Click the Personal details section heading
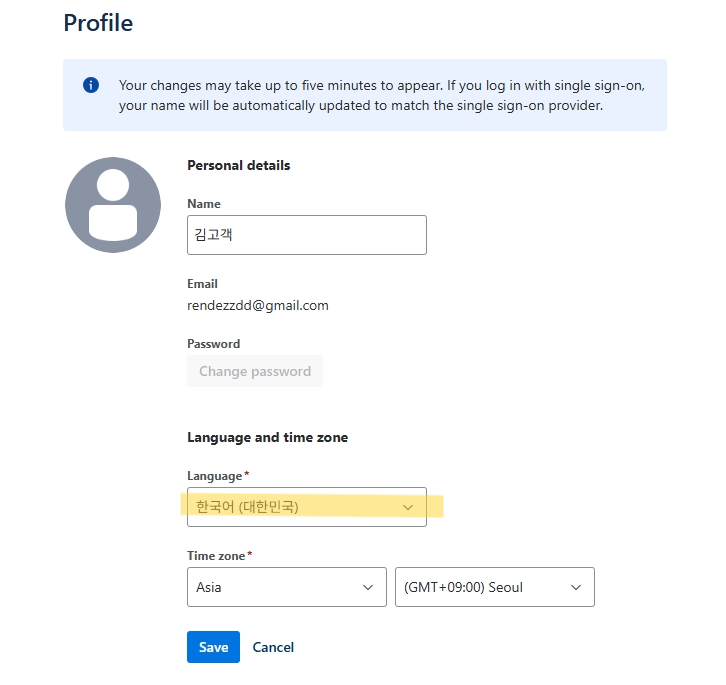 [238, 165]
